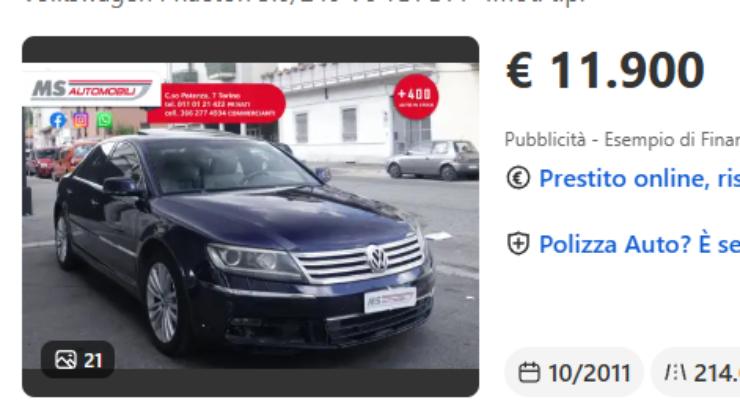Open the Polizza Auto link
The width and height of the screenshot is (740, 416).
coord(639,244)
